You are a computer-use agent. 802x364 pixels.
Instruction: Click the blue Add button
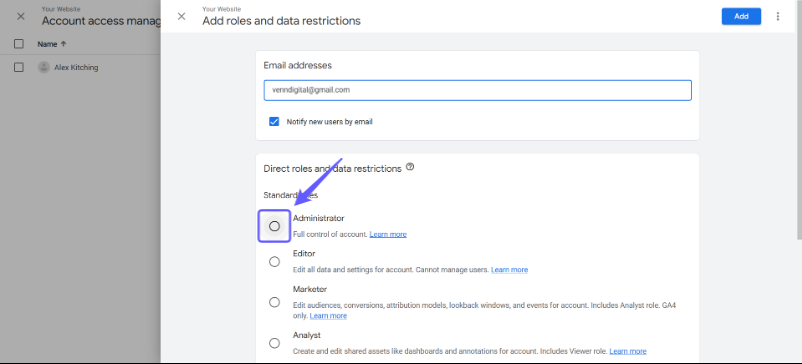coord(741,16)
